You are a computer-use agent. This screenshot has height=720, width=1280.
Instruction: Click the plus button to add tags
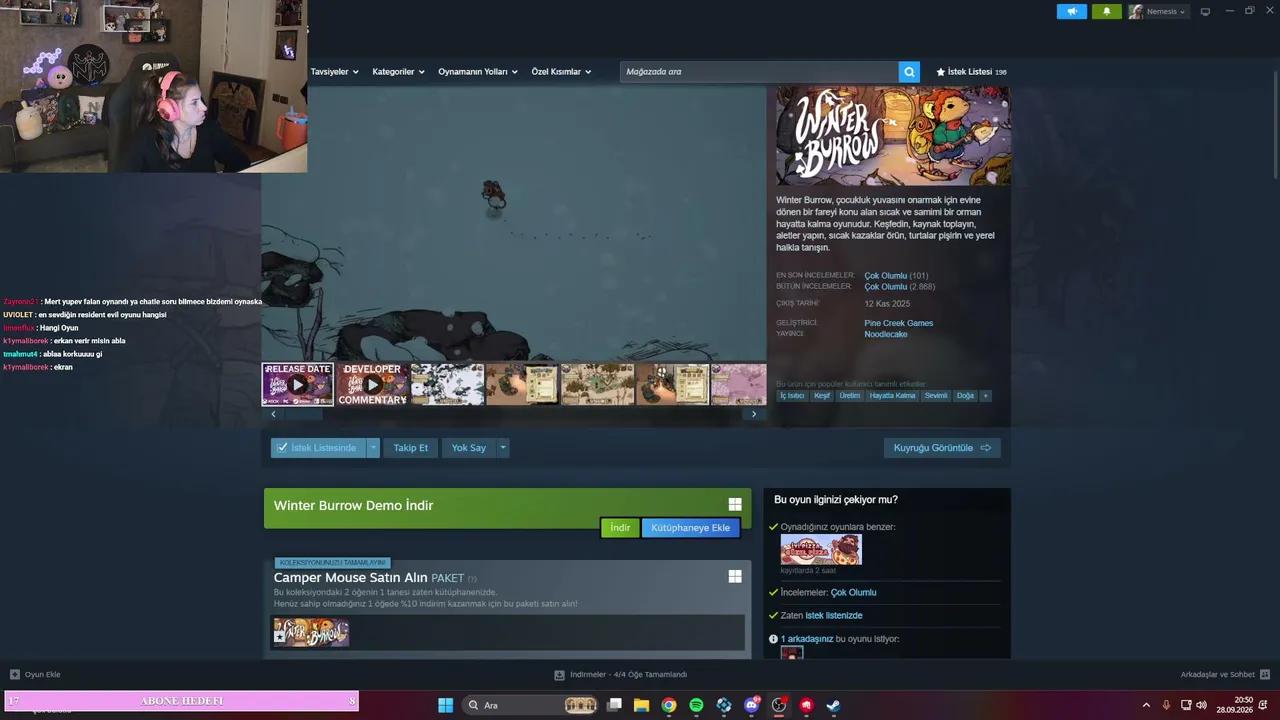pyautogui.click(x=985, y=396)
